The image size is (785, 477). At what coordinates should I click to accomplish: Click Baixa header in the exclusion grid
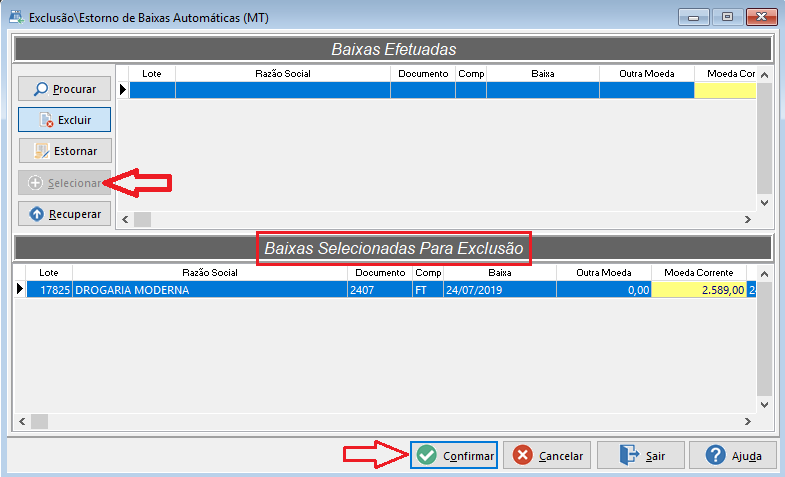coord(500,273)
